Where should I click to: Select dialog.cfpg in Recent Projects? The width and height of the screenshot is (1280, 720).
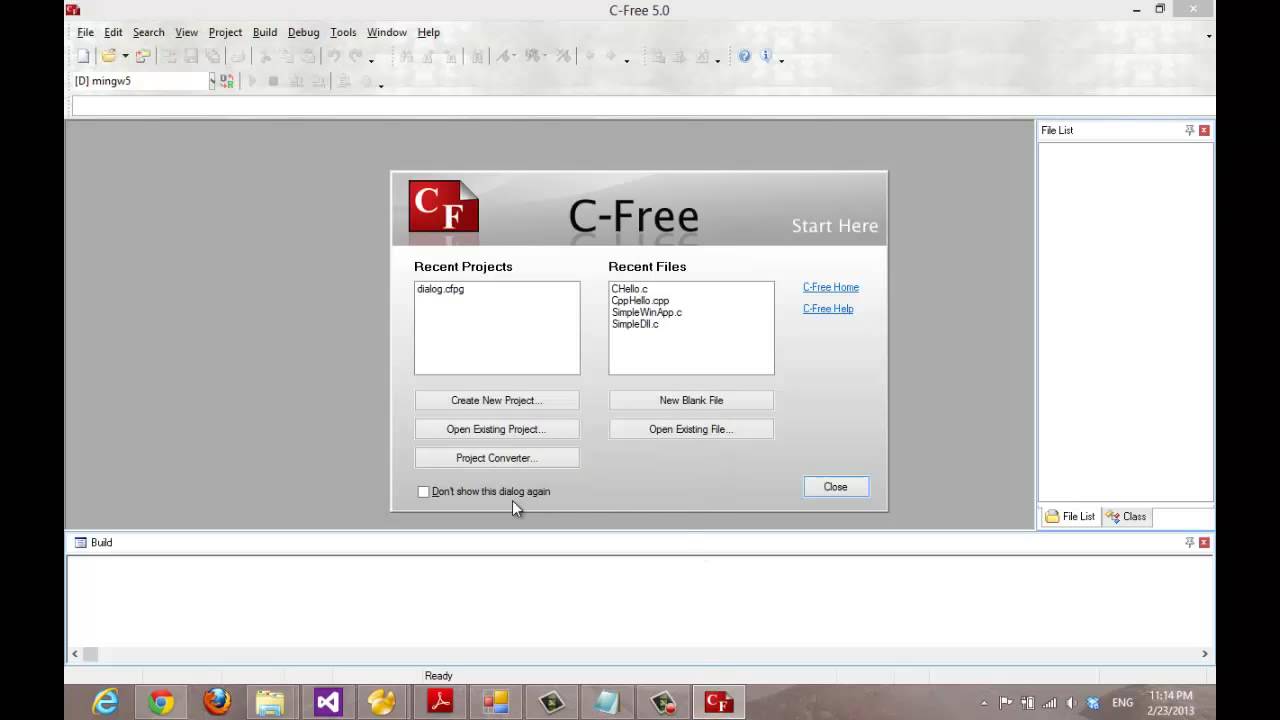(441, 289)
